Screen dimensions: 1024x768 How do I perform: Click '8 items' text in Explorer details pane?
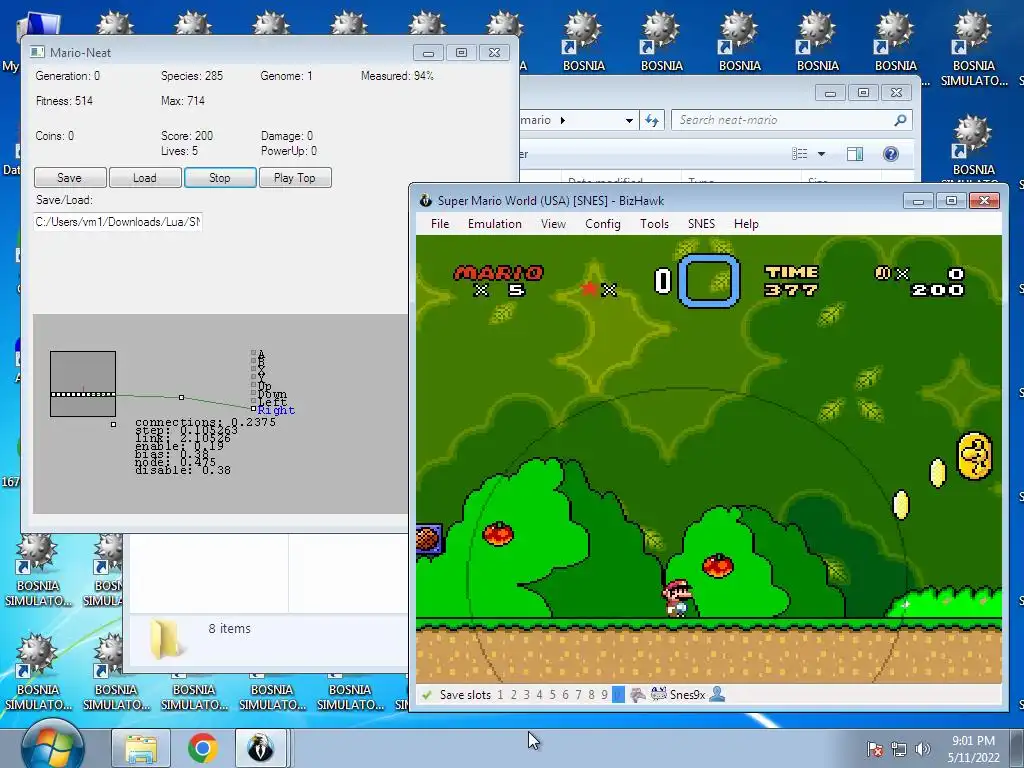[229, 628]
